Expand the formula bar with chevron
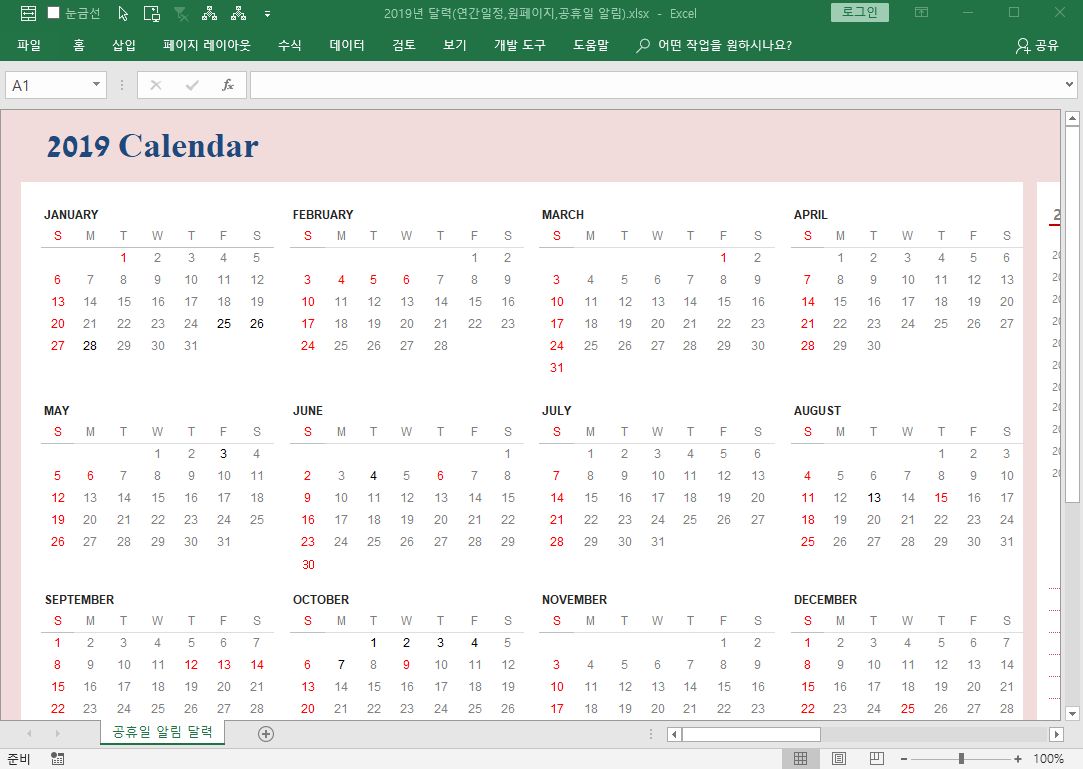The width and height of the screenshot is (1083, 769). (x=1069, y=85)
